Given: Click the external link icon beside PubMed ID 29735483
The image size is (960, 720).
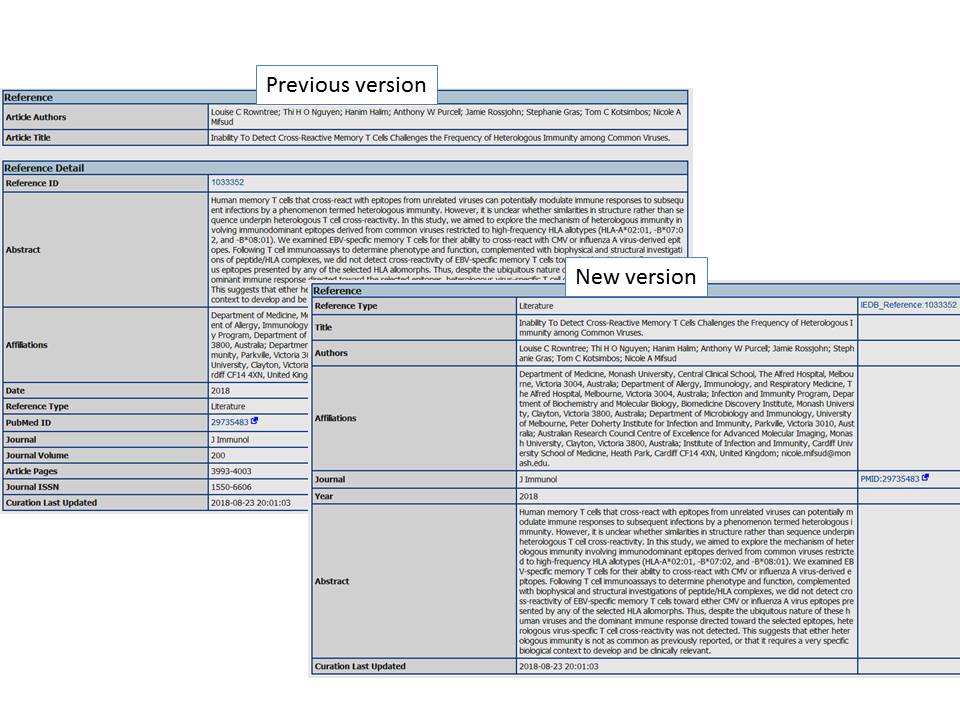Looking at the screenshot, I should [x=254, y=421].
